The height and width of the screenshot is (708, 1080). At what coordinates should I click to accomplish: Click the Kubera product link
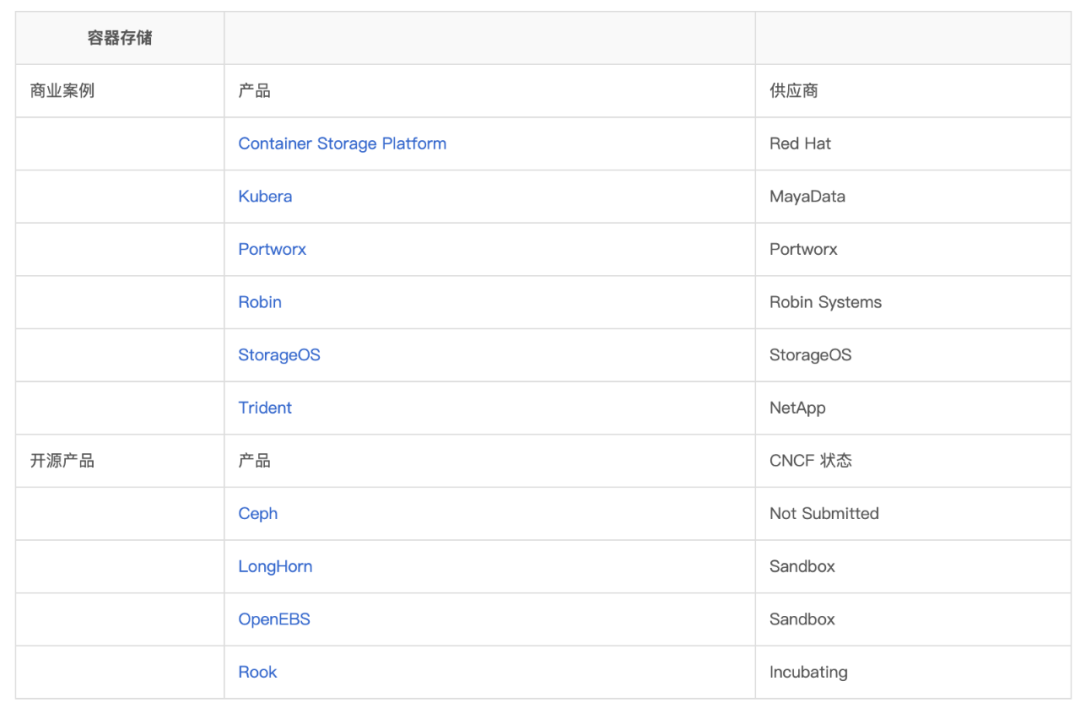pyautogui.click(x=265, y=197)
